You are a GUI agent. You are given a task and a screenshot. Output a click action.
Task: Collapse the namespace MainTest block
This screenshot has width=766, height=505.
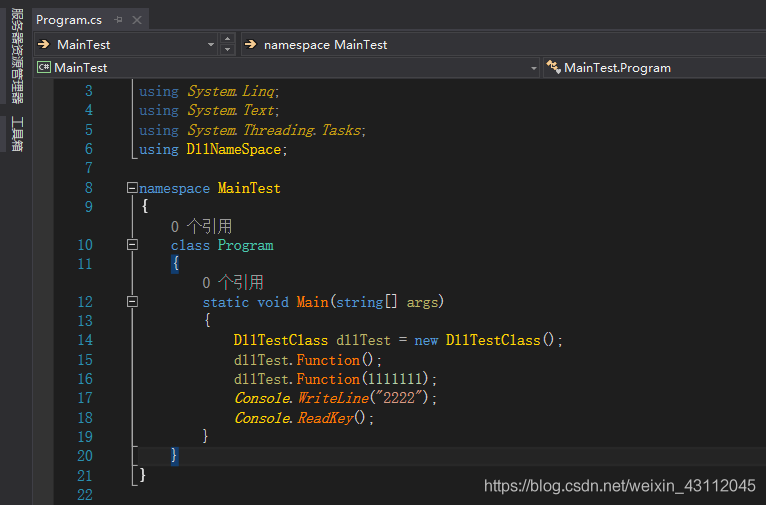(132, 188)
